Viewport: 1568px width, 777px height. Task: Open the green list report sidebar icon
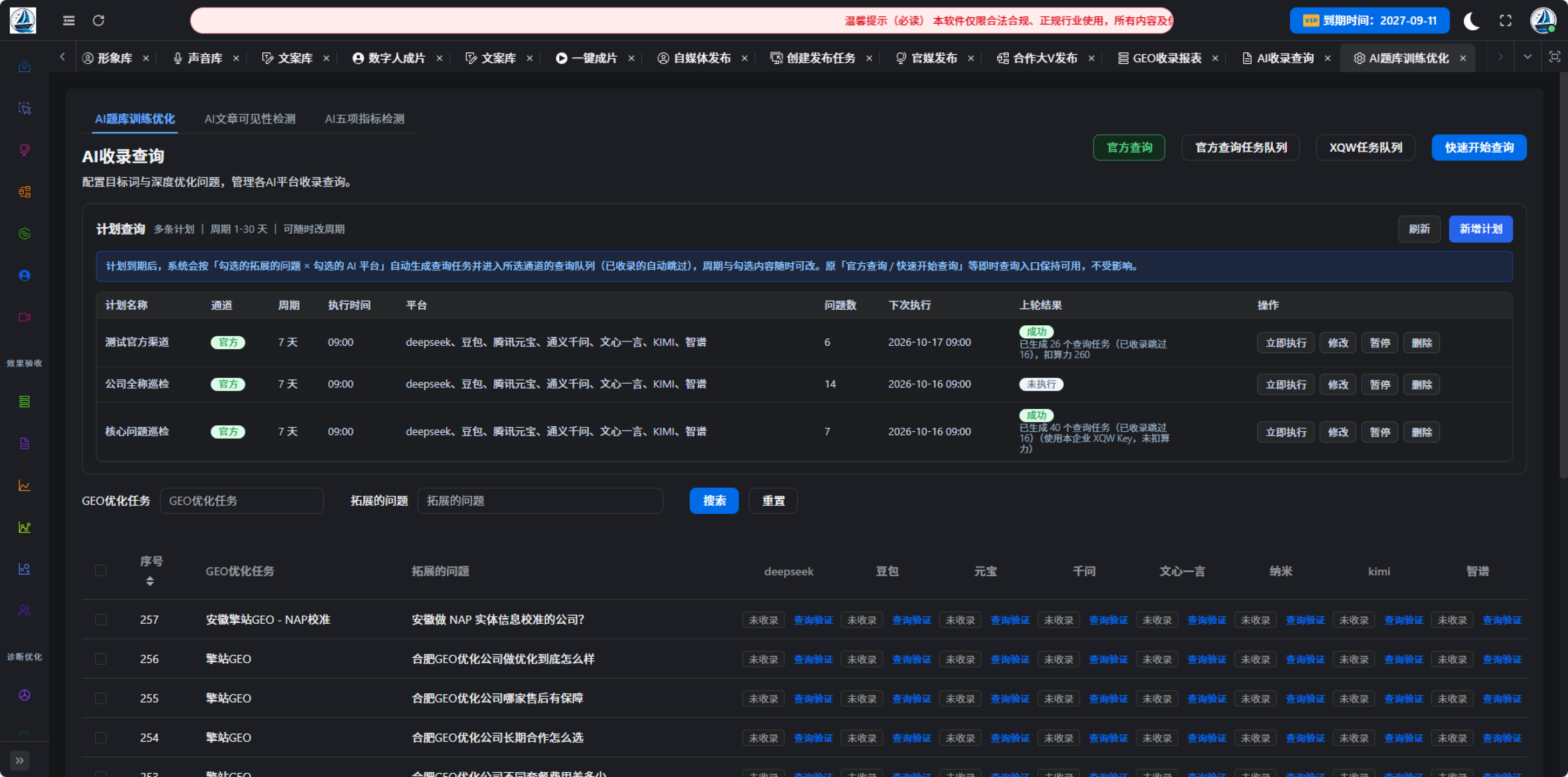tap(24, 401)
